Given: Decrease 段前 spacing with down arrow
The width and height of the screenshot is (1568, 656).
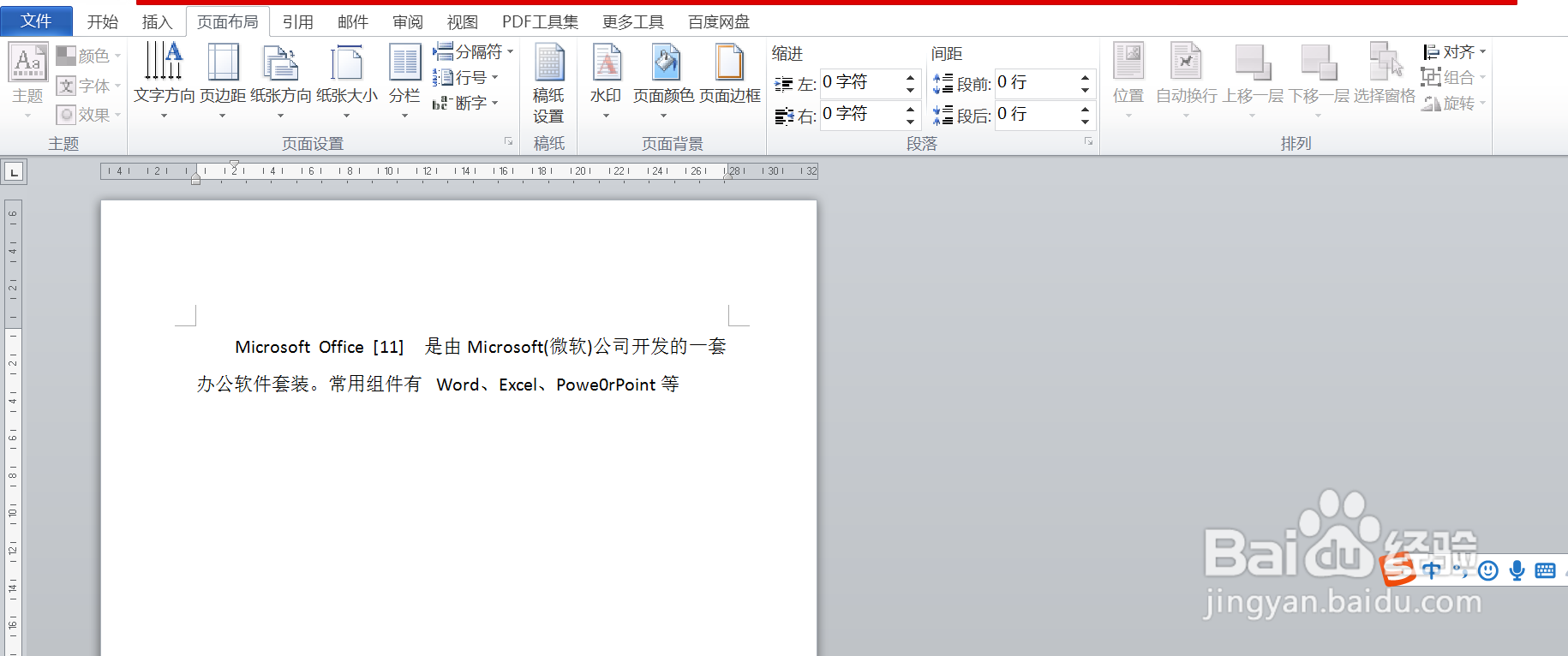Looking at the screenshot, I should pyautogui.click(x=1085, y=89).
